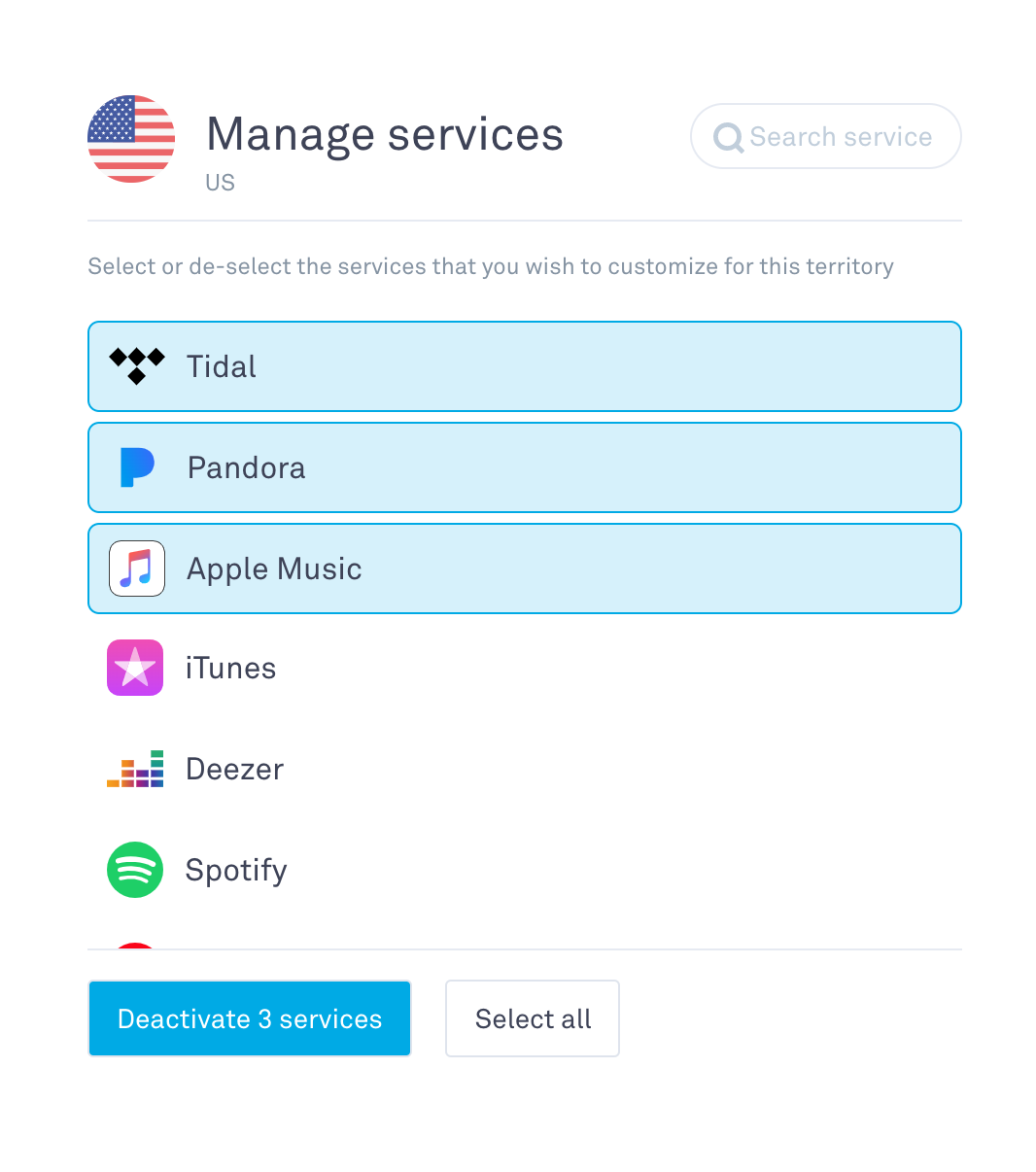Click the Manage services heading
The height and width of the screenshot is (1172, 1036).
click(x=385, y=134)
